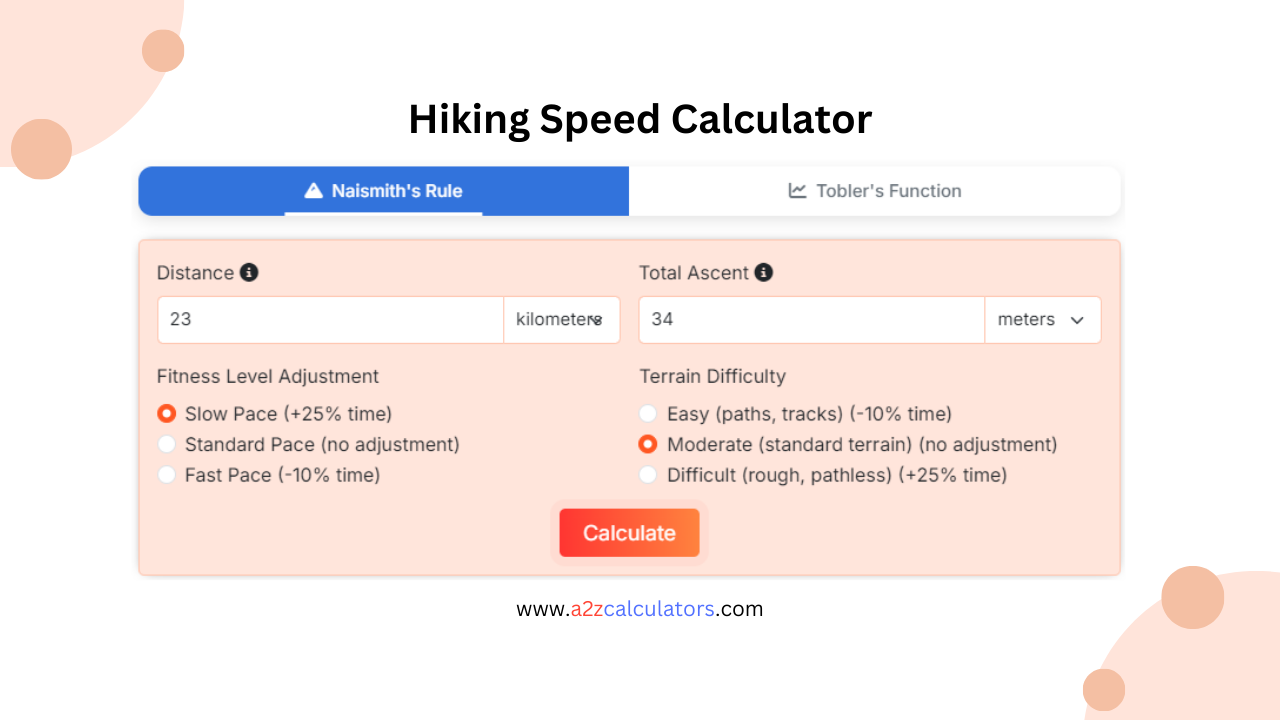Click the active tab underline indicator

click(x=383, y=212)
